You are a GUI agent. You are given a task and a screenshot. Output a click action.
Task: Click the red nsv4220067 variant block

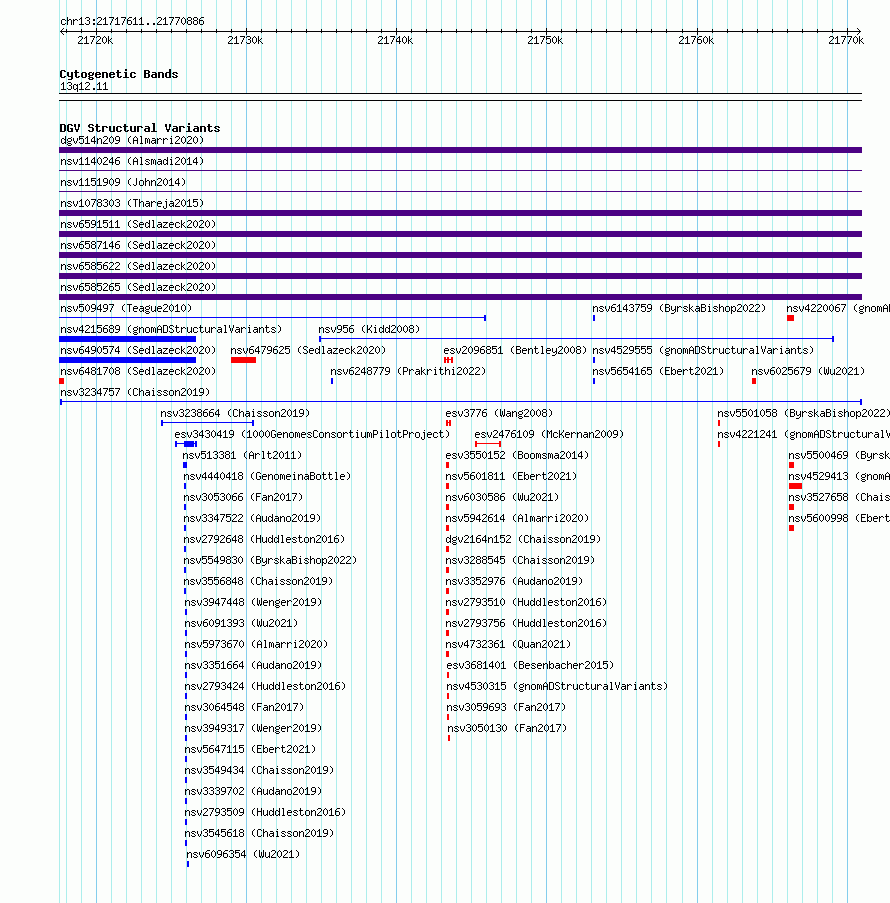tap(790, 318)
